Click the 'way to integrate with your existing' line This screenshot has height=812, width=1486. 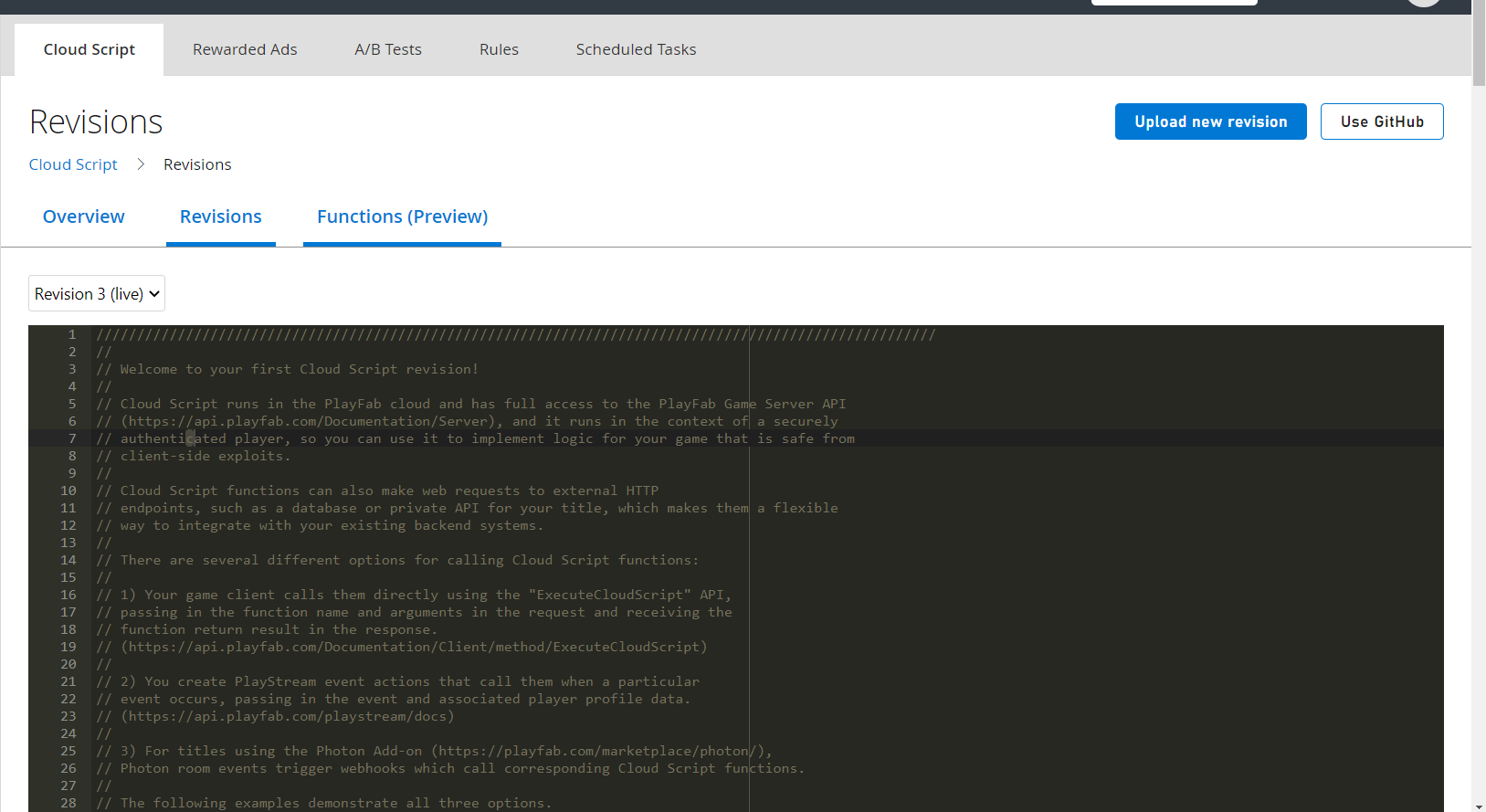pyautogui.click(x=320, y=525)
